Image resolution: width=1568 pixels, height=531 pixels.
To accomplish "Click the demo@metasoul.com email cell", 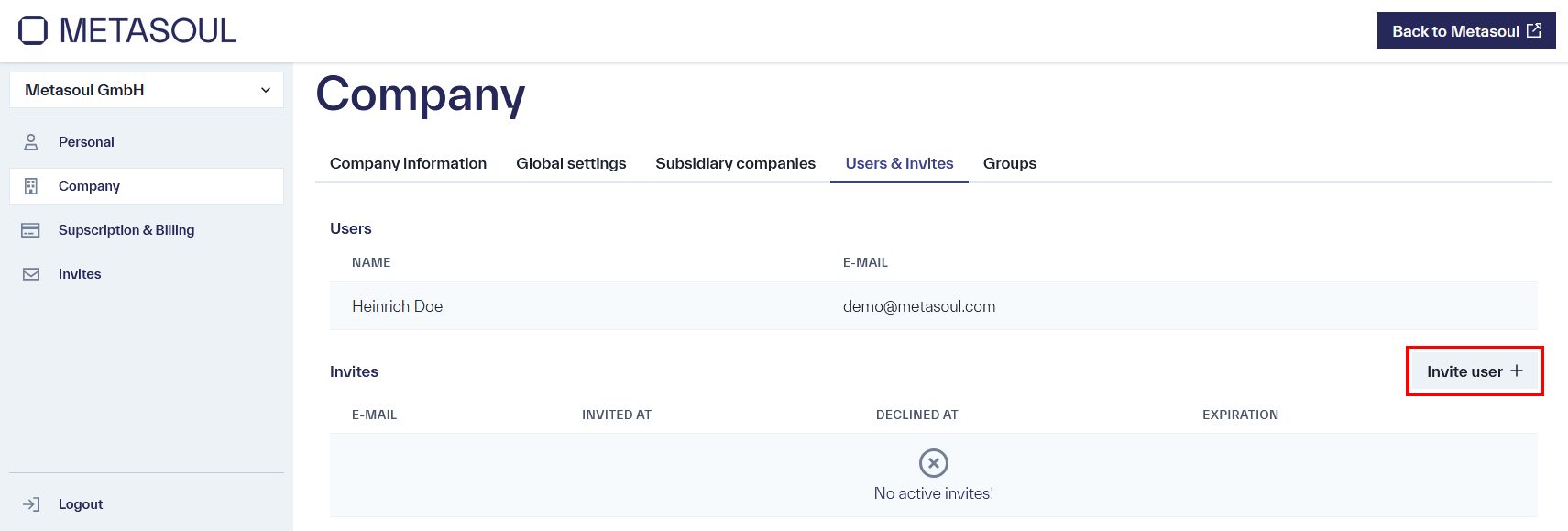I will coord(919,306).
